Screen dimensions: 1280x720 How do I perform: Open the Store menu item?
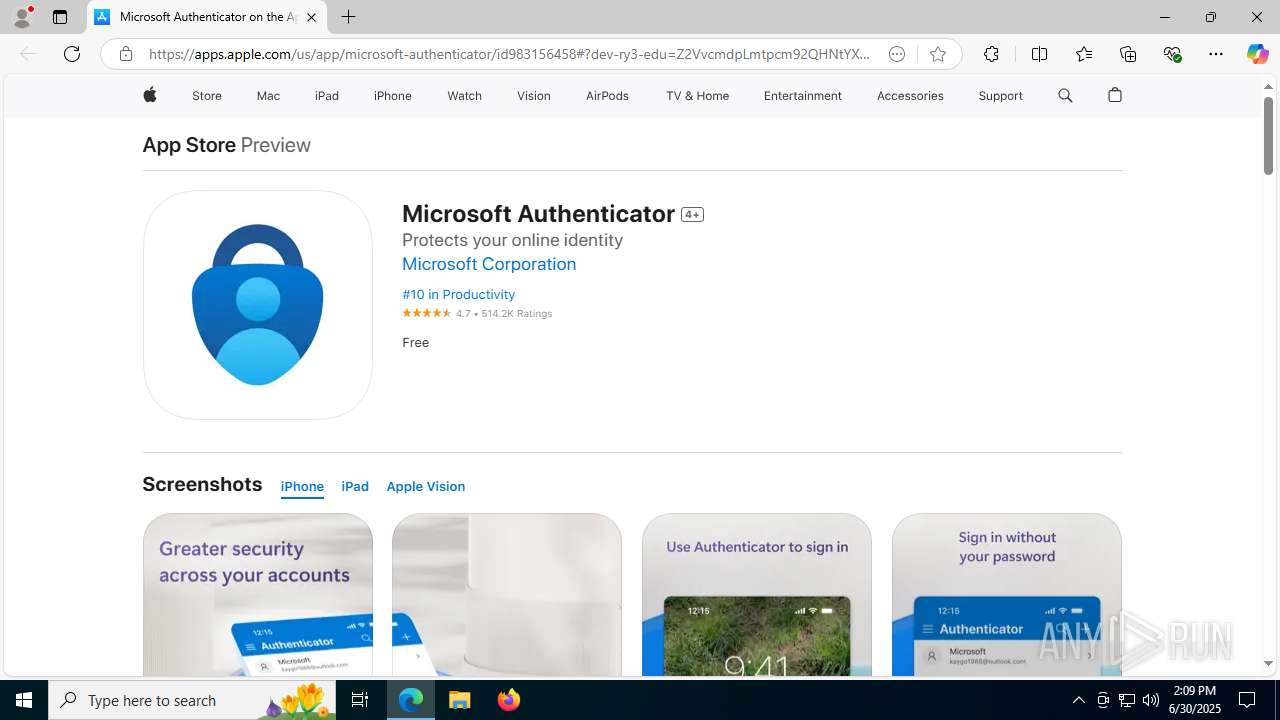(207, 96)
